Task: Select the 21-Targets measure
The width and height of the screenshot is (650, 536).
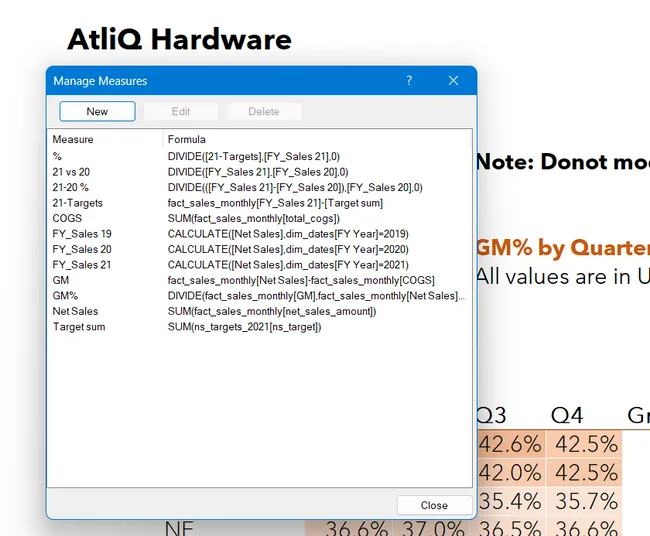Action: click(78, 203)
